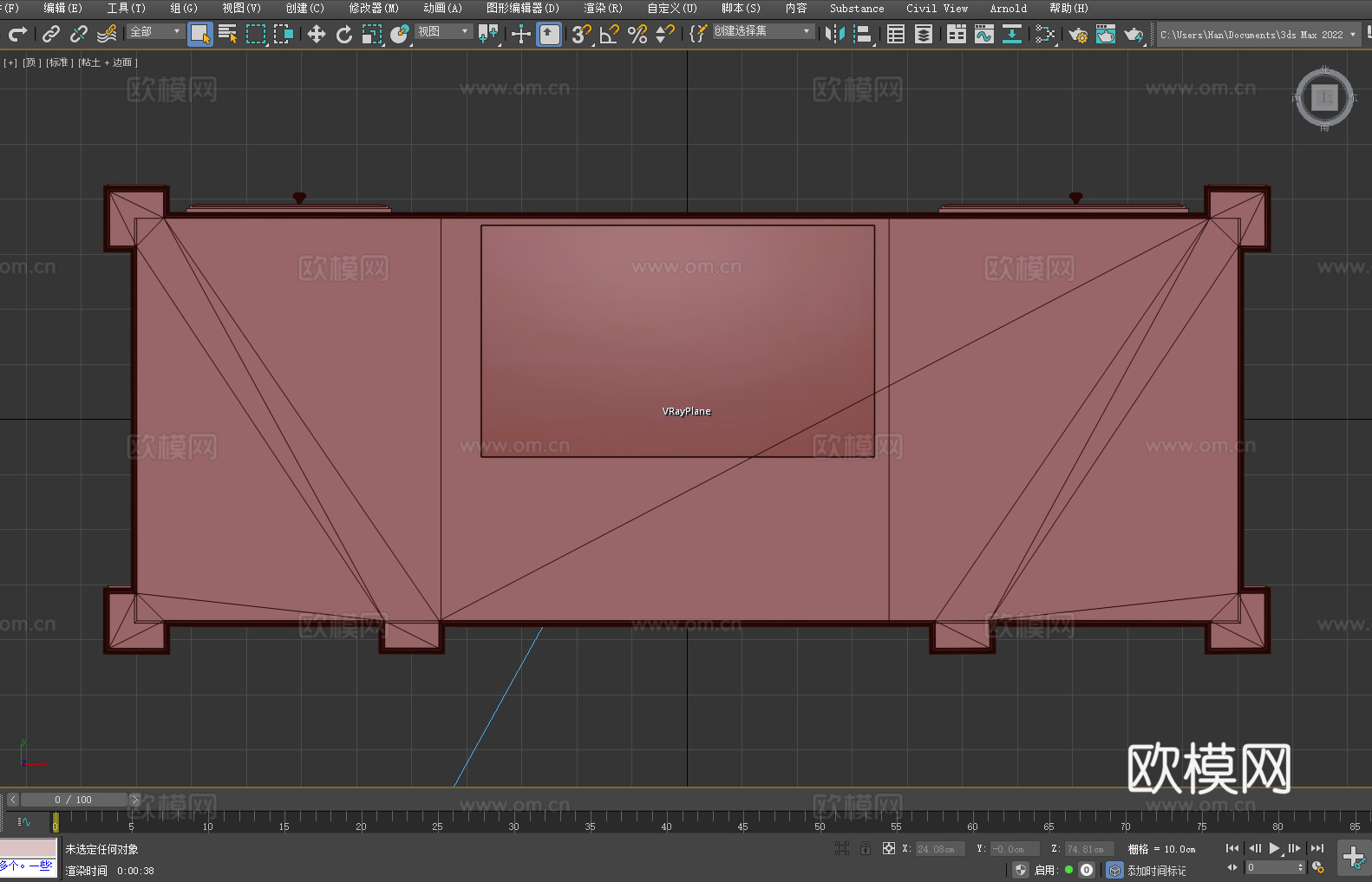Select the Link objects tool
The height and width of the screenshot is (882, 1372).
[51, 34]
